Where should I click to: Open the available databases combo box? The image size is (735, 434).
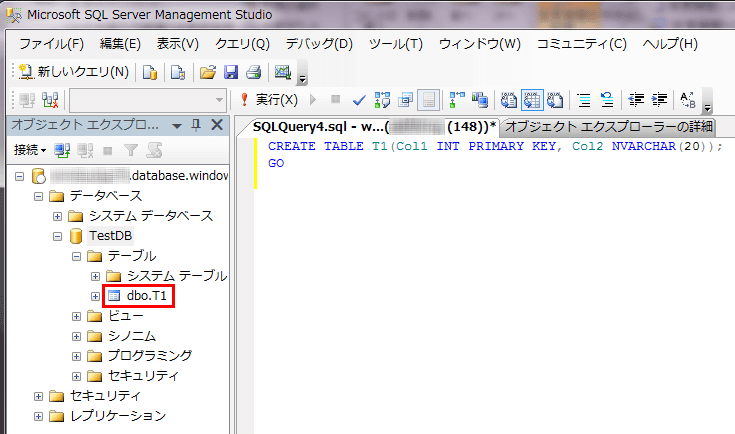[148, 100]
